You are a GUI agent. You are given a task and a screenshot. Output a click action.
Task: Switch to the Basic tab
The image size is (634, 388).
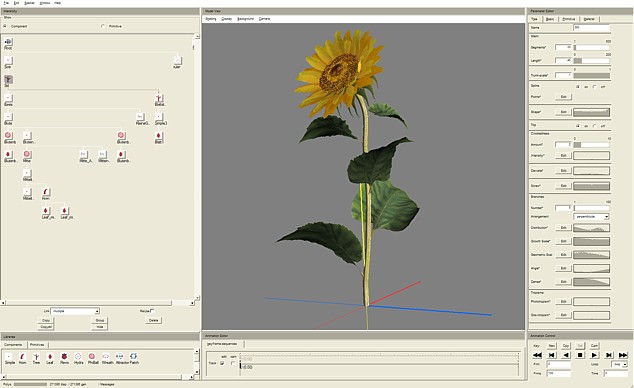pyautogui.click(x=550, y=19)
